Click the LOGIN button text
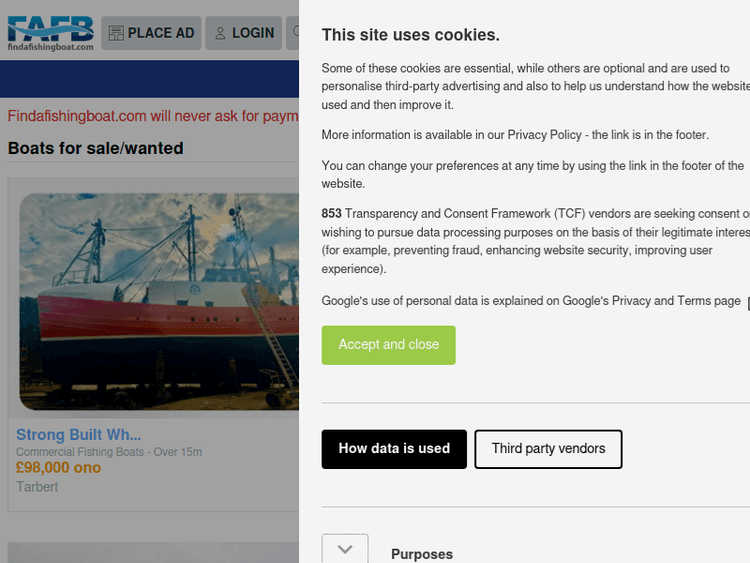 (253, 33)
